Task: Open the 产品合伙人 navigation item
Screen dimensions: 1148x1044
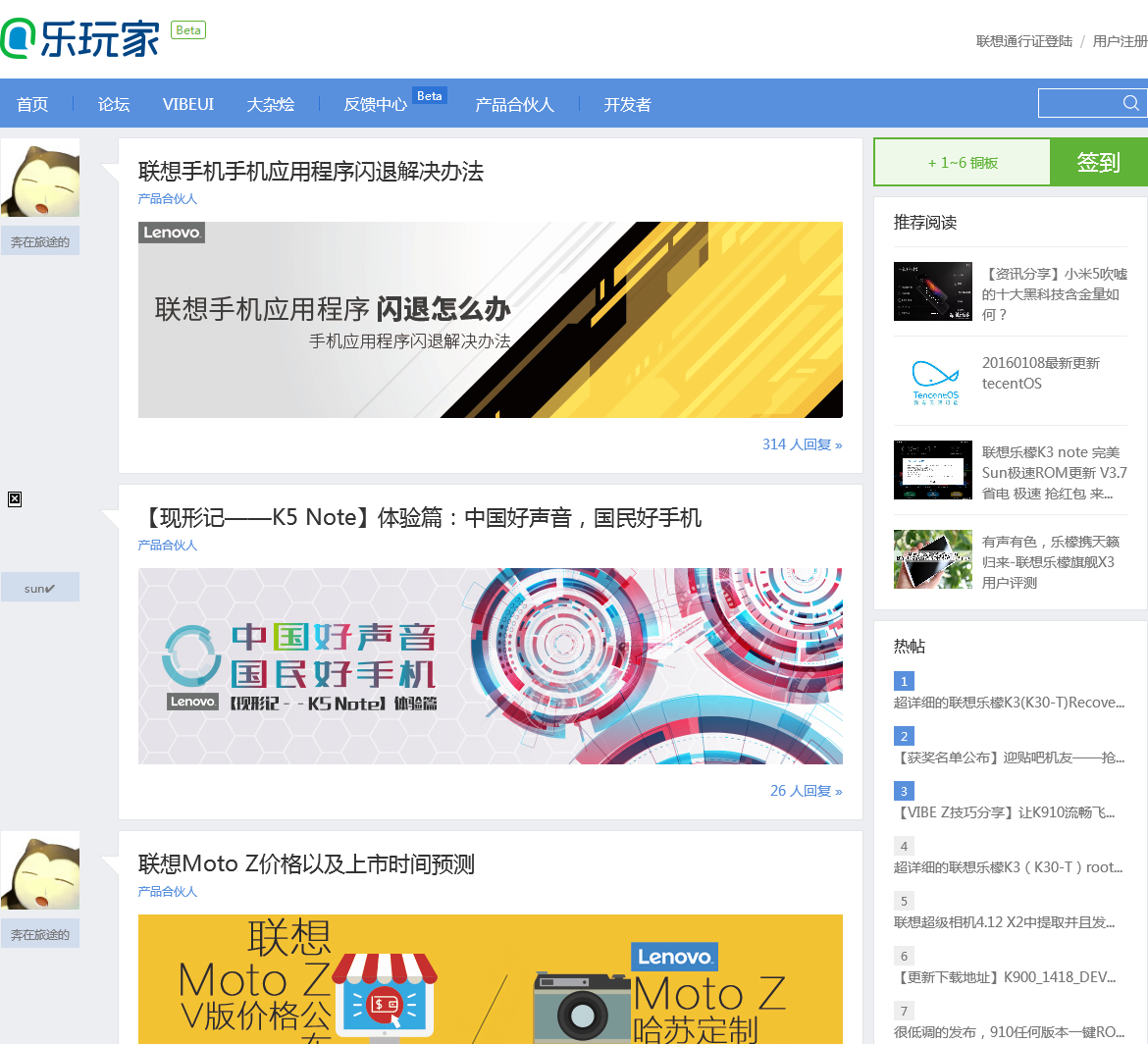Action: [x=514, y=104]
